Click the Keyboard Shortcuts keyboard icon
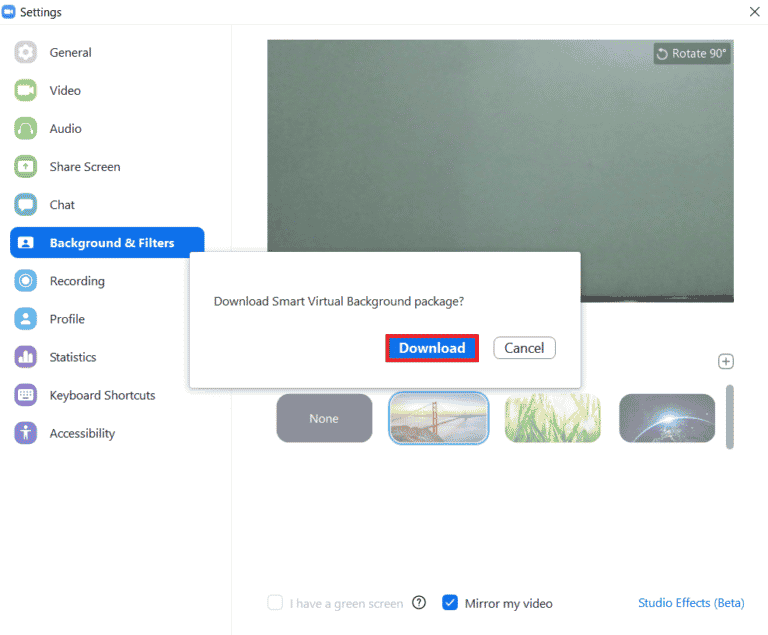 (25, 395)
